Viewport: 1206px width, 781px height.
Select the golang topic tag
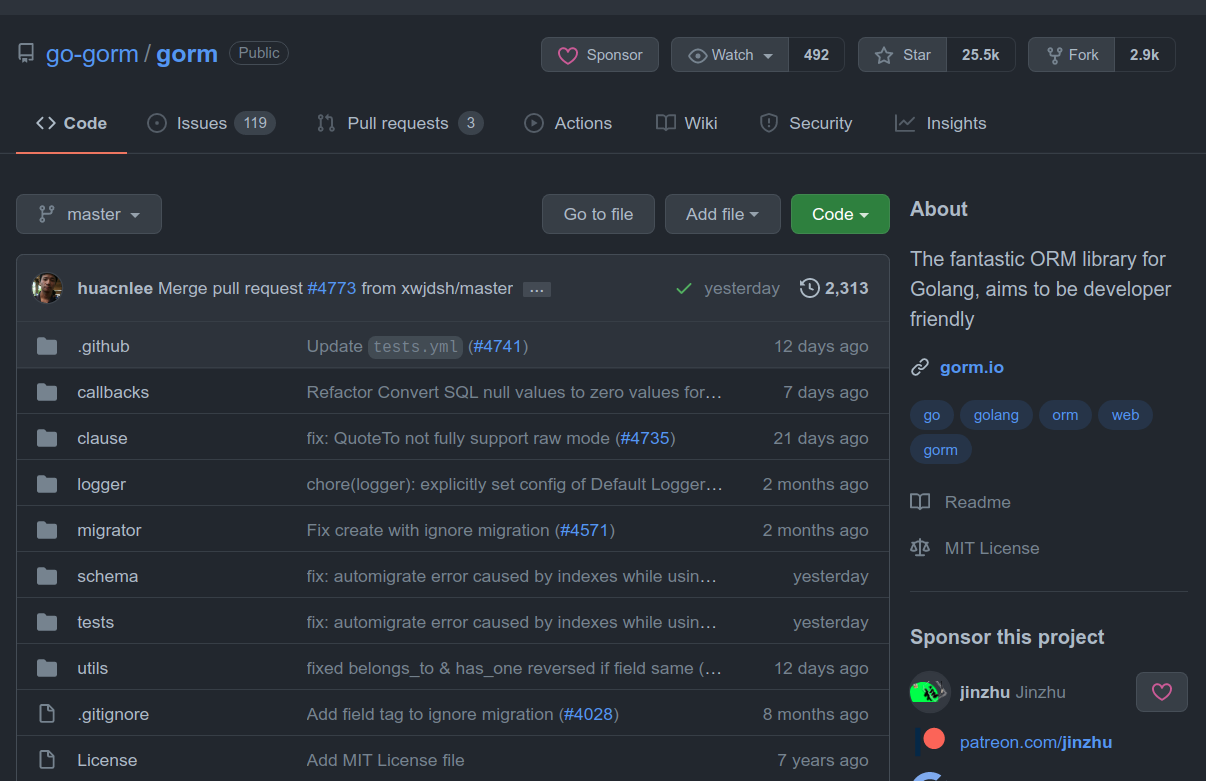point(996,415)
